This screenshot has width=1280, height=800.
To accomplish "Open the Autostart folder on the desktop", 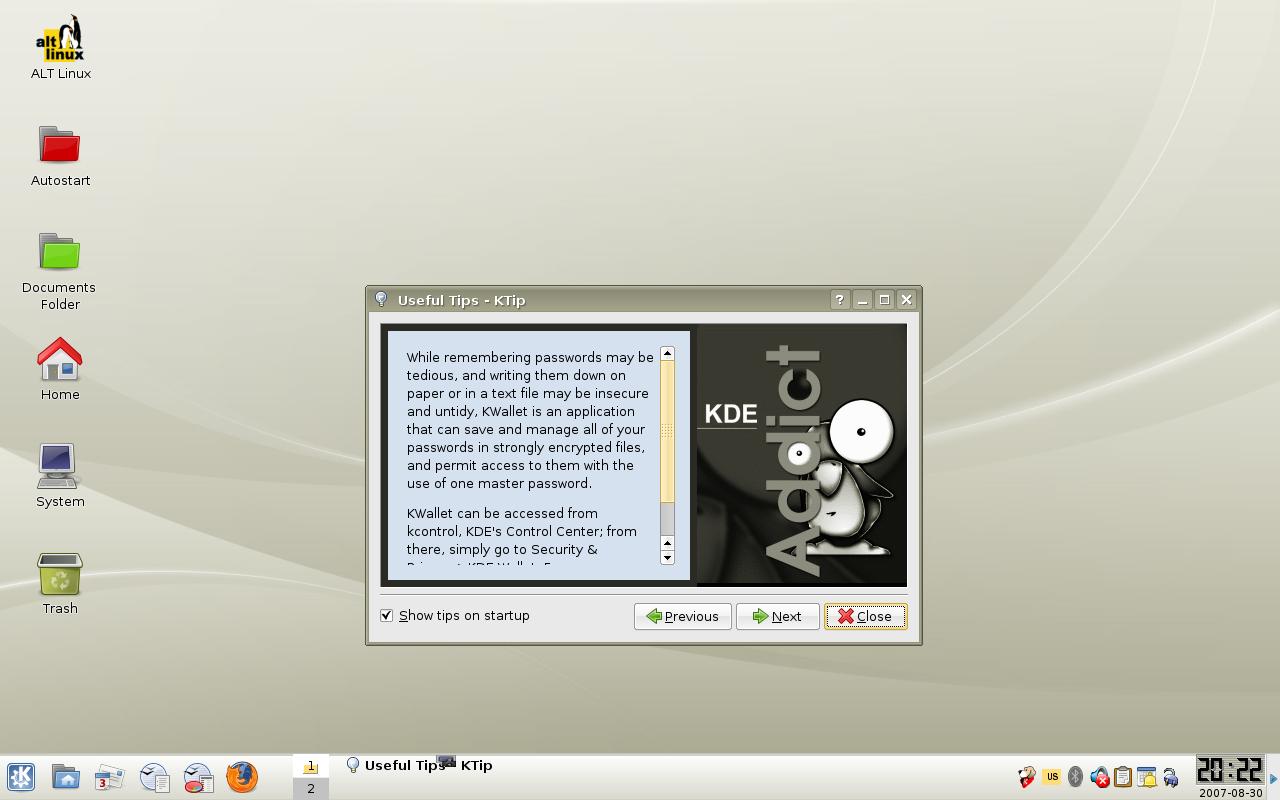I will pos(60,156).
